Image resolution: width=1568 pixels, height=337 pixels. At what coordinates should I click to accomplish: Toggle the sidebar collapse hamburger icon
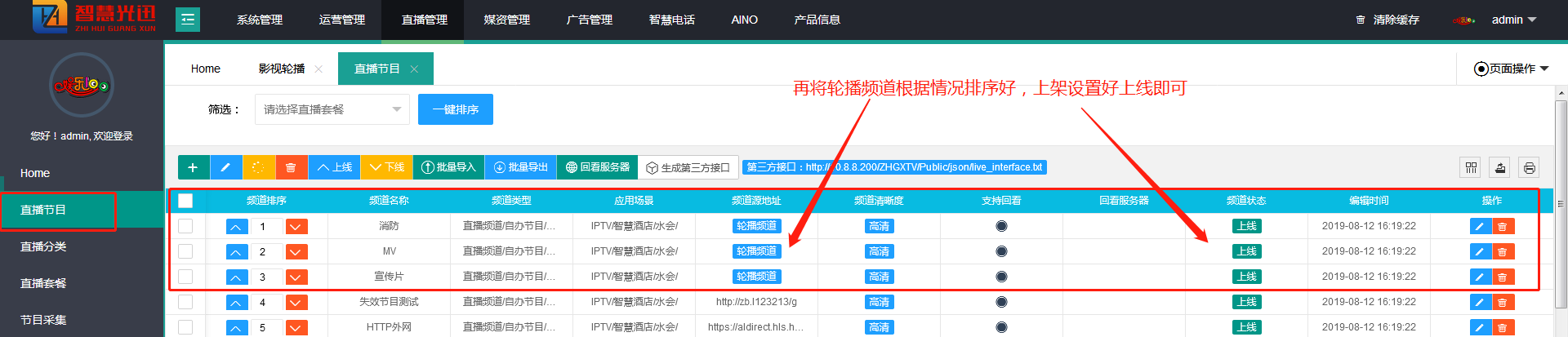pos(187,19)
